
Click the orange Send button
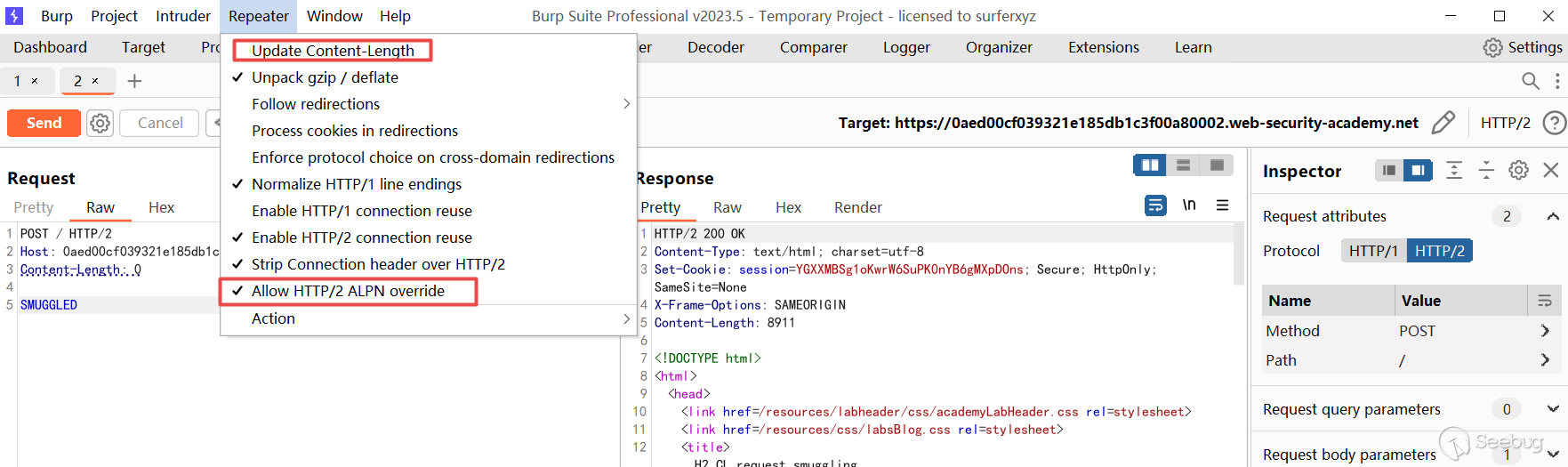(44, 123)
